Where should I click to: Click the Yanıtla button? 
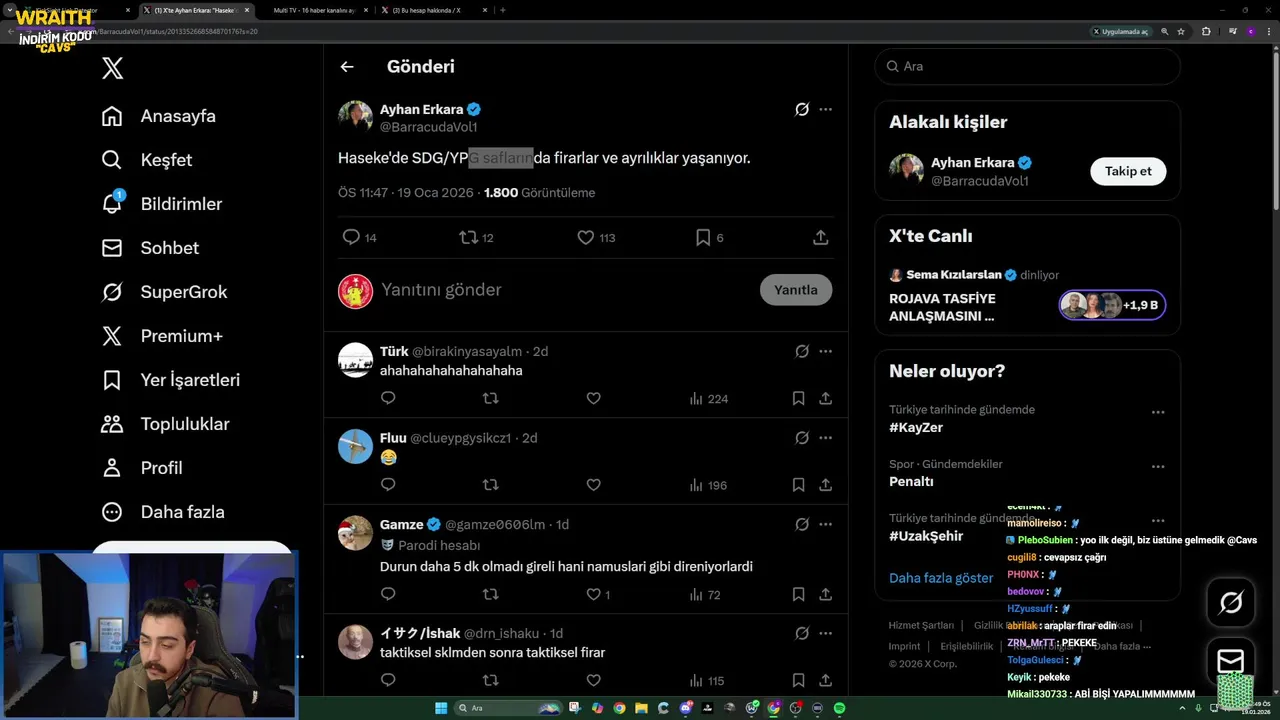pyautogui.click(x=796, y=290)
